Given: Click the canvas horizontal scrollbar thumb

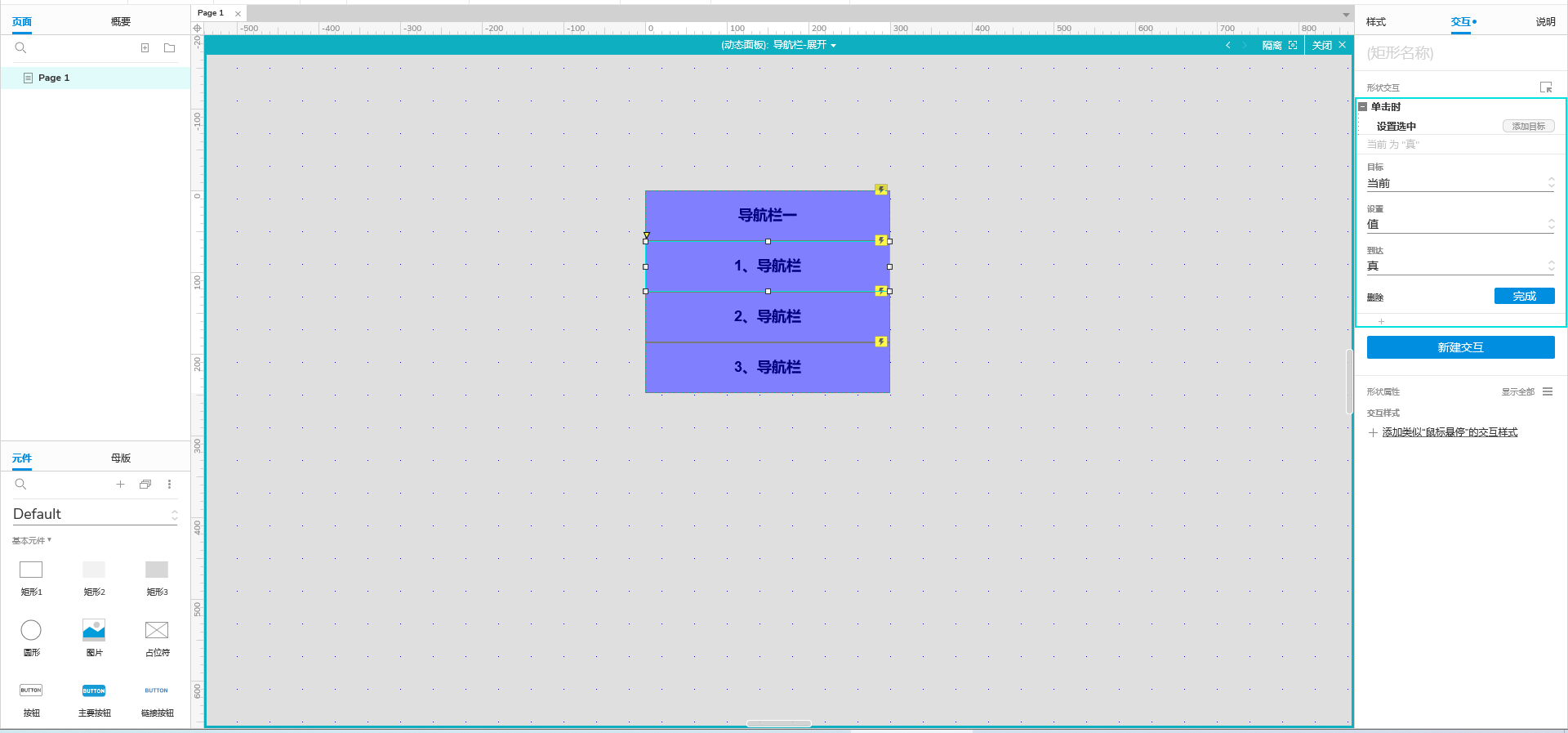Looking at the screenshot, I should tap(779, 723).
